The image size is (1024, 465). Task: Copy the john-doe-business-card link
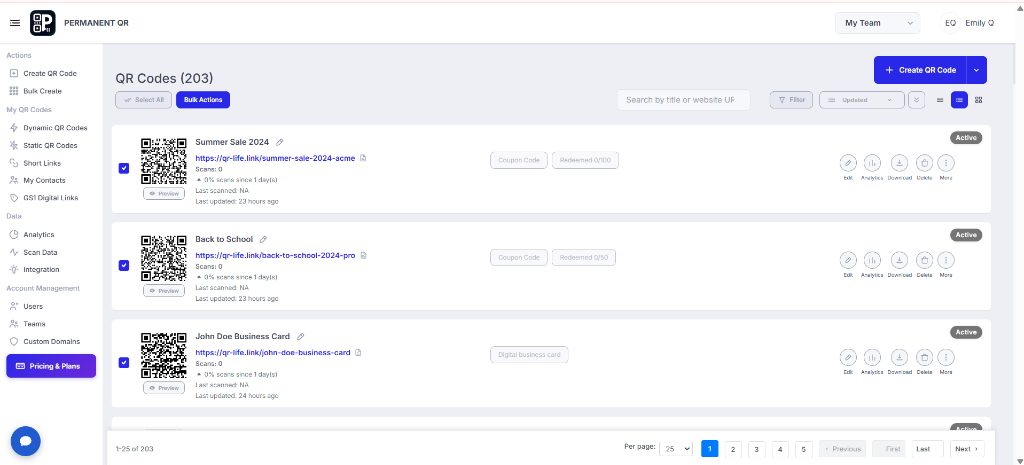pos(358,353)
